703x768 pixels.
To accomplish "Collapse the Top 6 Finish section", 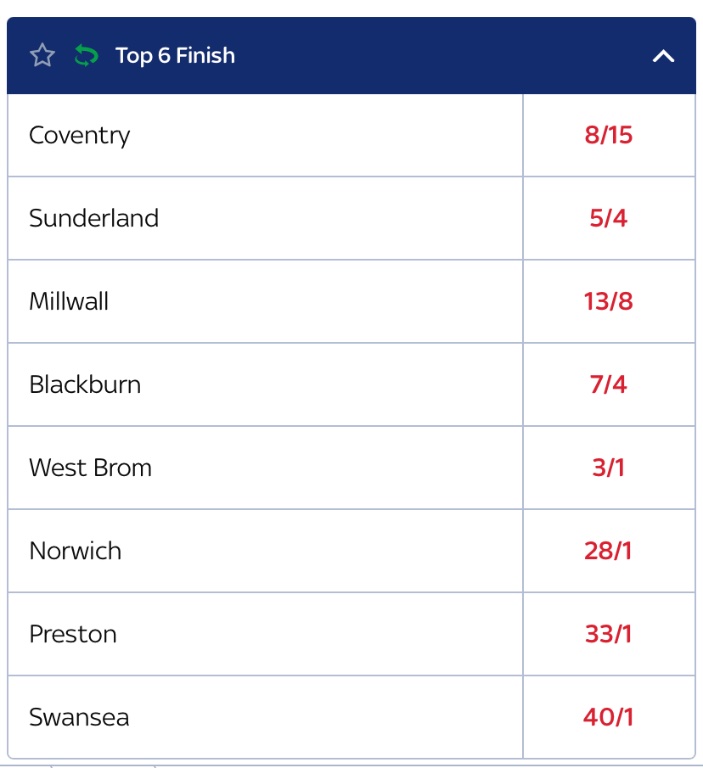I will (663, 56).
